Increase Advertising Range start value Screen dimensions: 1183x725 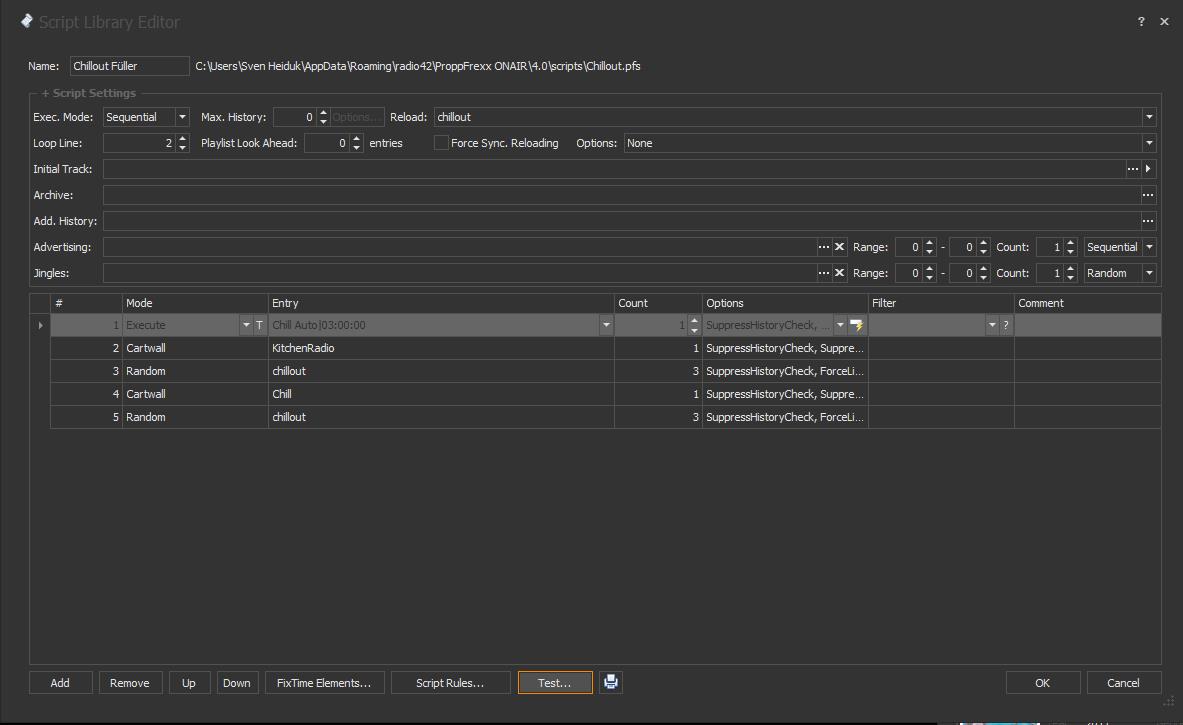(930, 243)
